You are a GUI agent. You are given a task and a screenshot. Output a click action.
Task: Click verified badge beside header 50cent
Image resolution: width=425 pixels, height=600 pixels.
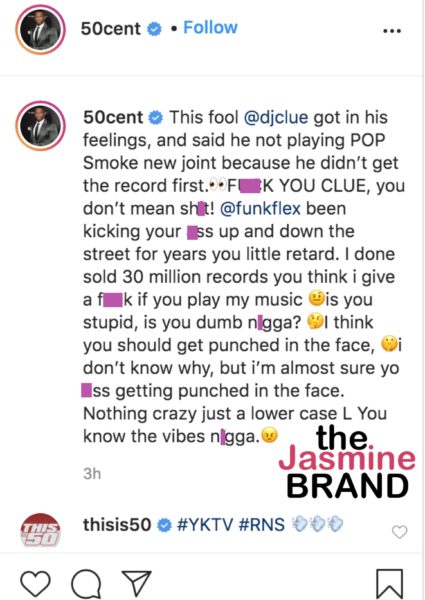coord(155,29)
